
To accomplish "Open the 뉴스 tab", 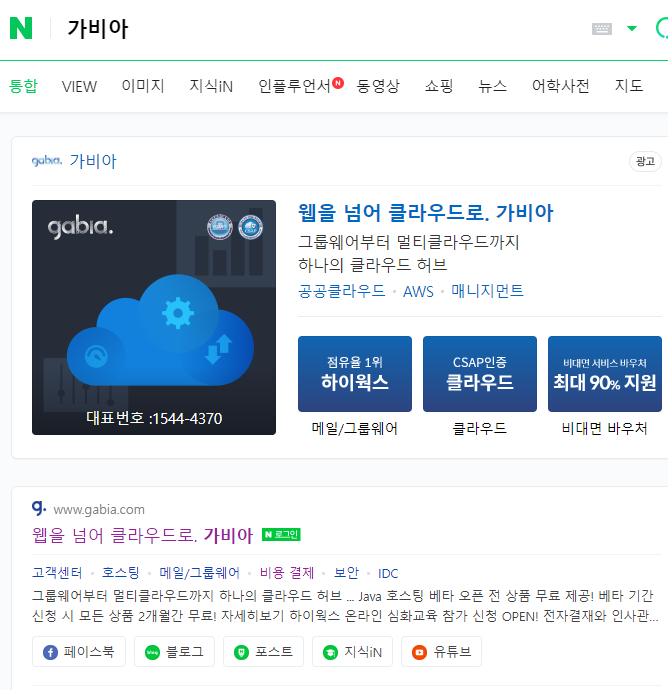I will click(492, 86).
